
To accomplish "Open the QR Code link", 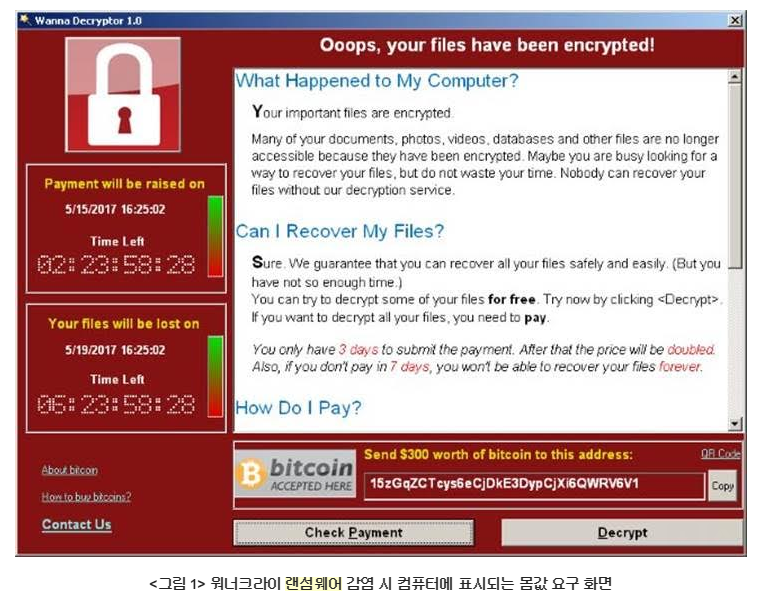I will pos(721,453).
